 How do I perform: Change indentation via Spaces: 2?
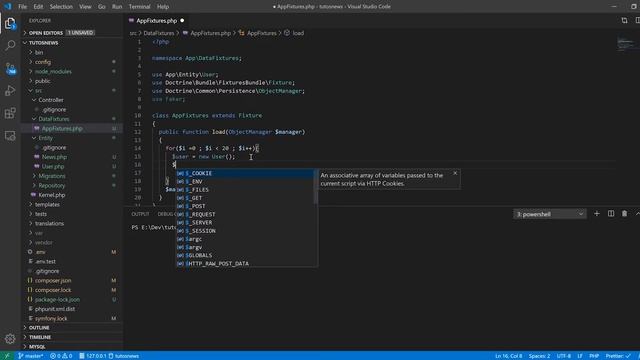(539, 356)
